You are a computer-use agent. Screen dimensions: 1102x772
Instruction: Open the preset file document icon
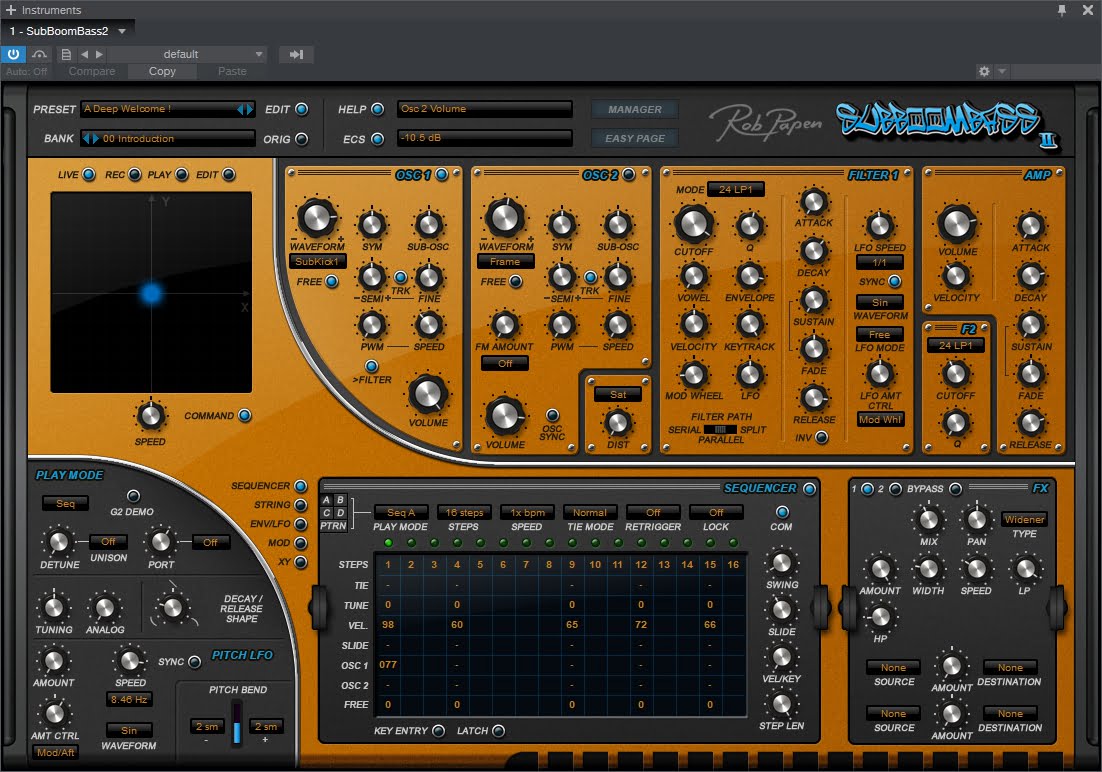click(x=66, y=54)
